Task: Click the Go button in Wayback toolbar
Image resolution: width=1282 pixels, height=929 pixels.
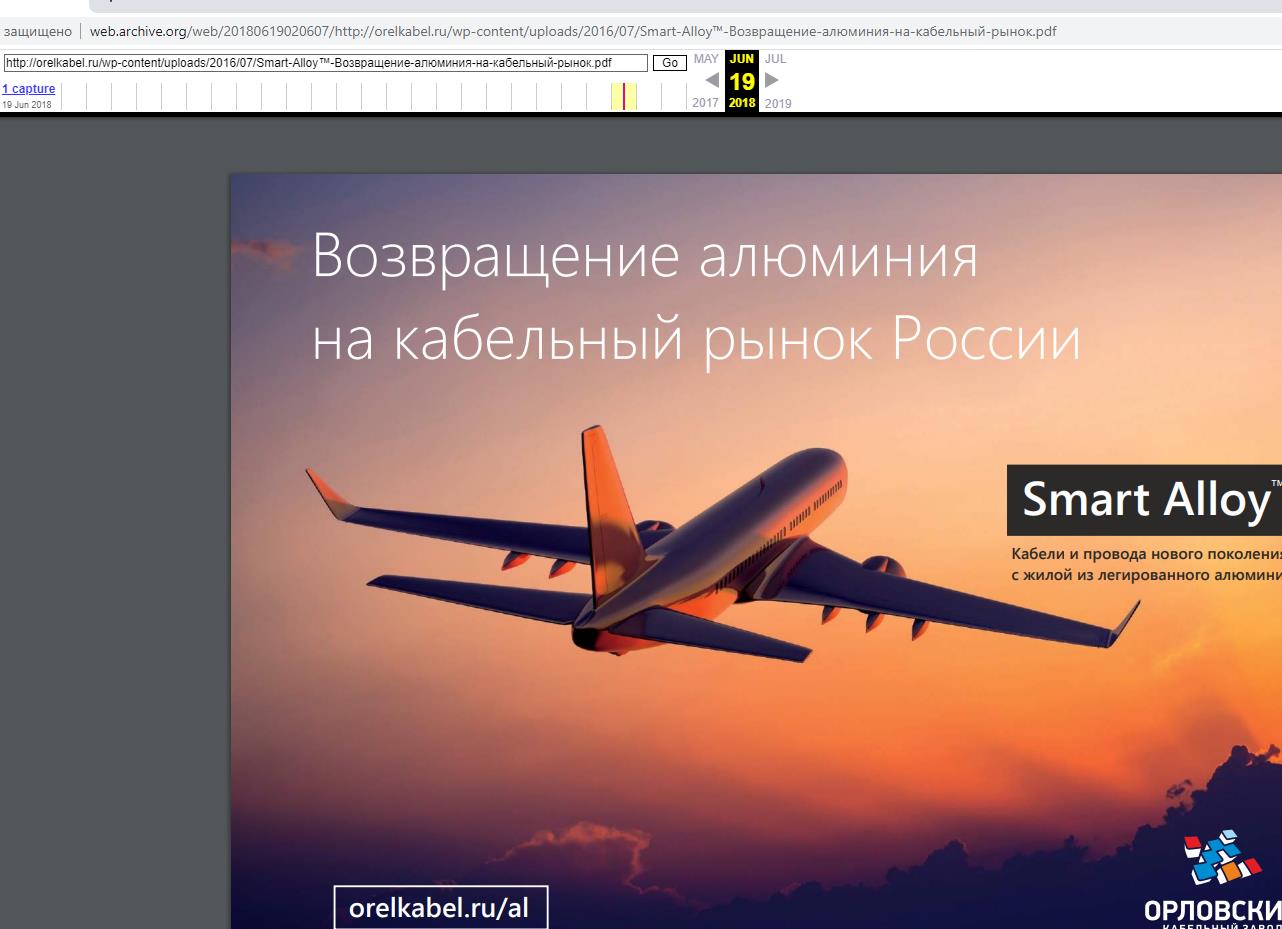Action: tap(670, 63)
